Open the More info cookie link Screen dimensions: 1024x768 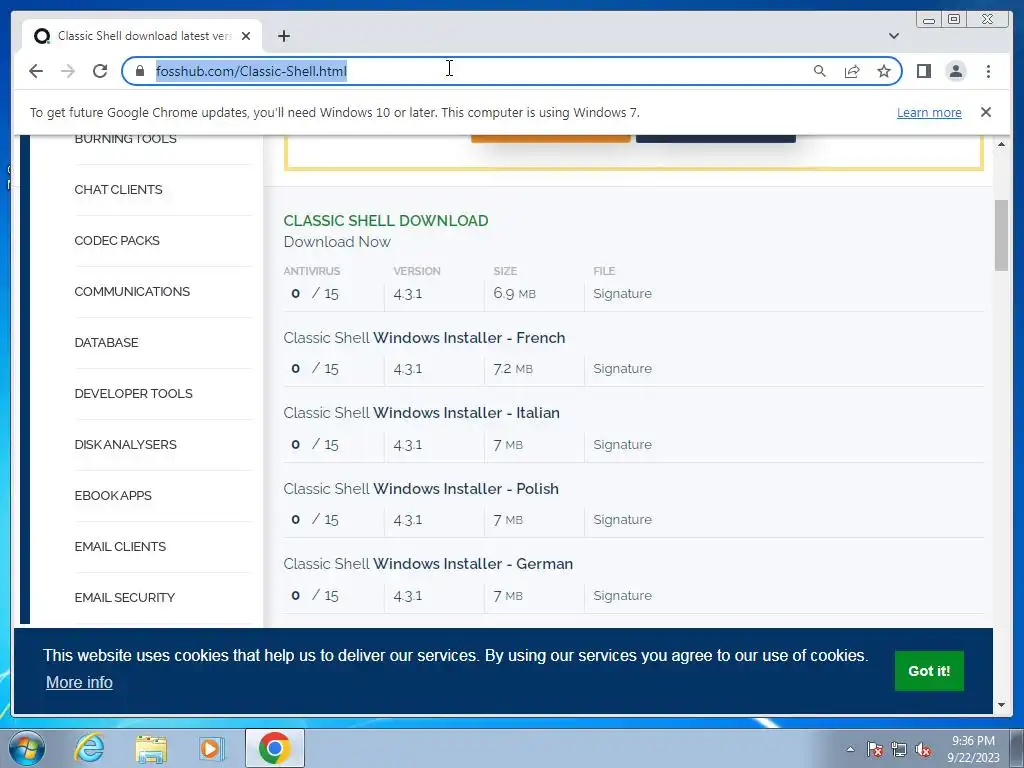(x=79, y=682)
